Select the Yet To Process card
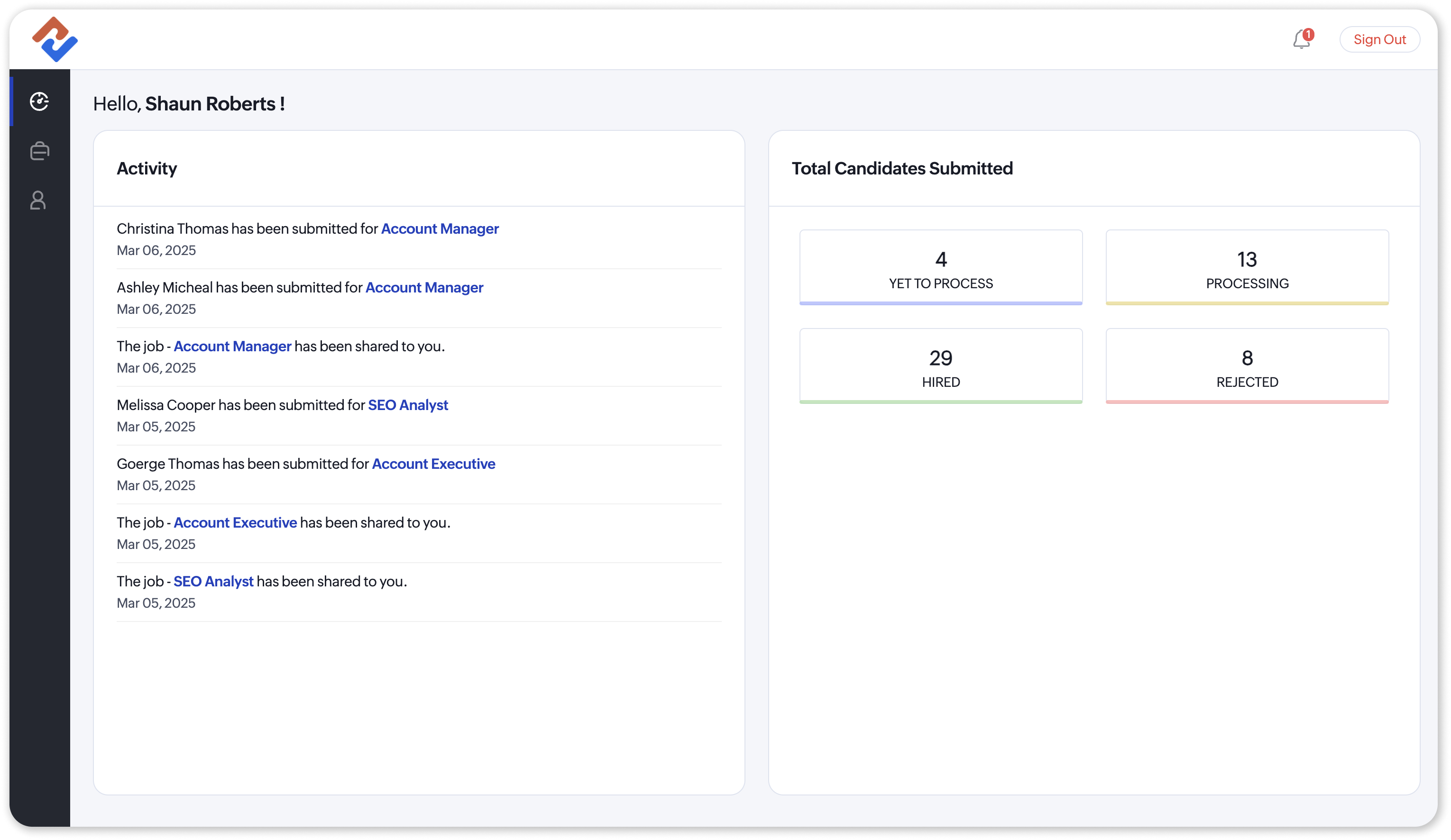The width and height of the screenshot is (1451, 840). tap(940, 268)
